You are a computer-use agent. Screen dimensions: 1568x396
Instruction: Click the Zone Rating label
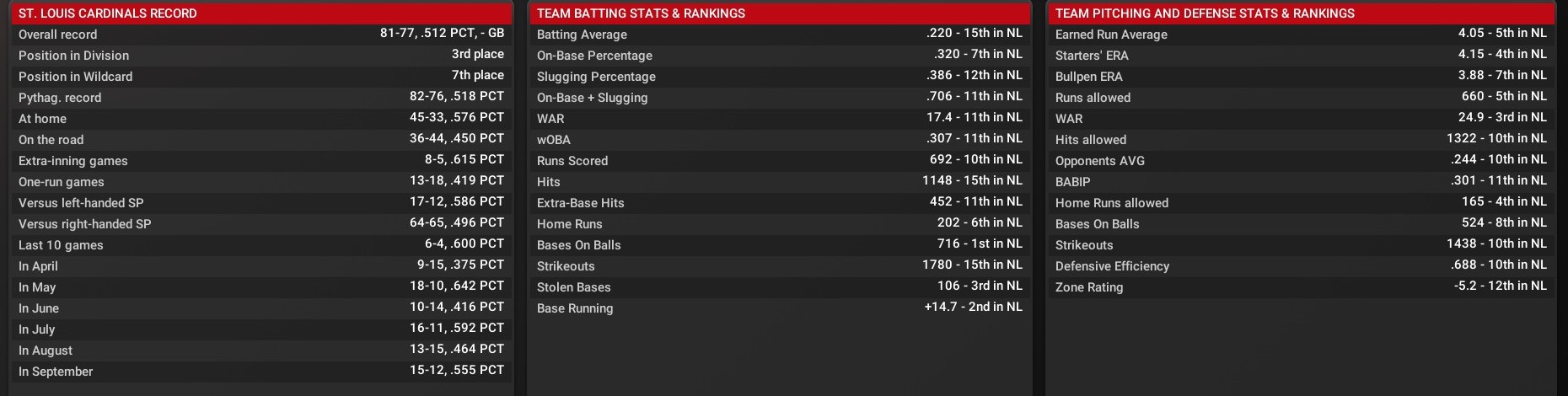point(1089,287)
